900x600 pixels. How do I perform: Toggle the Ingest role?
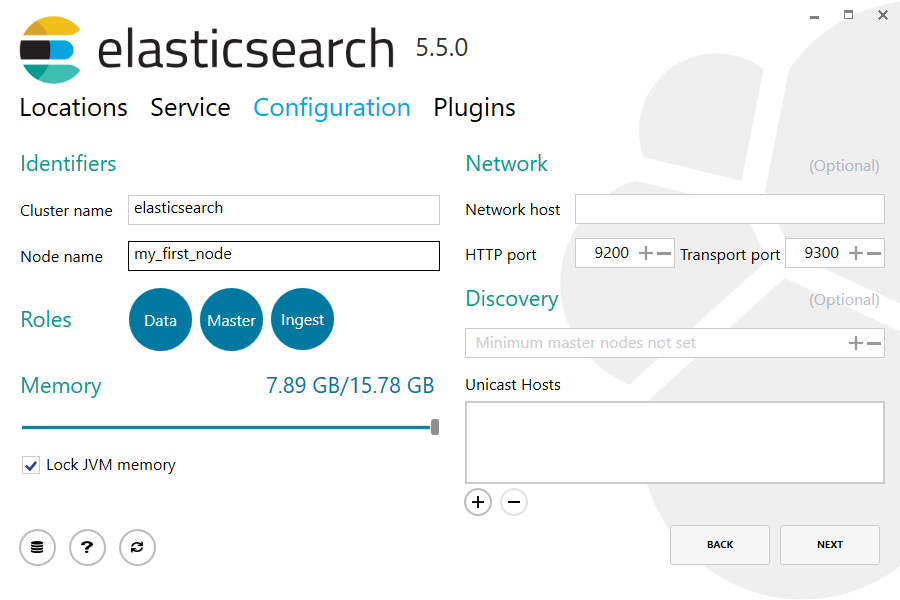pyautogui.click(x=302, y=320)
